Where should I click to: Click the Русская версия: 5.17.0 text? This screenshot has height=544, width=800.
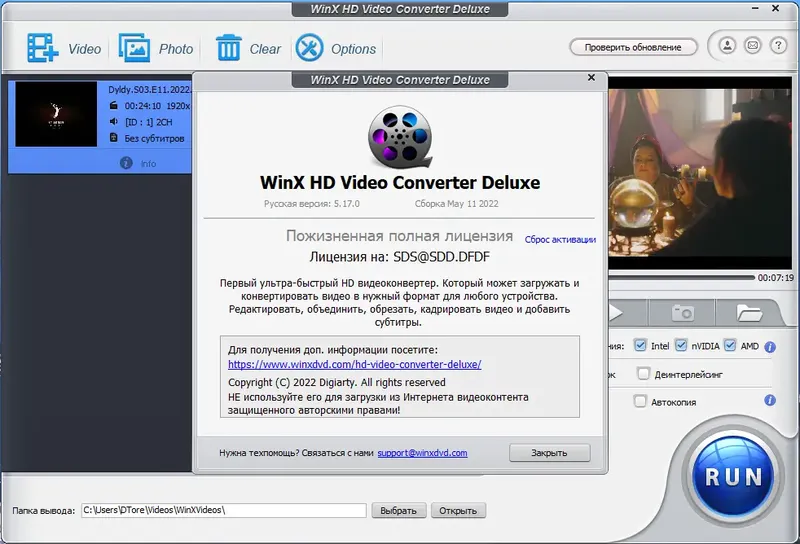click(312, 204)
